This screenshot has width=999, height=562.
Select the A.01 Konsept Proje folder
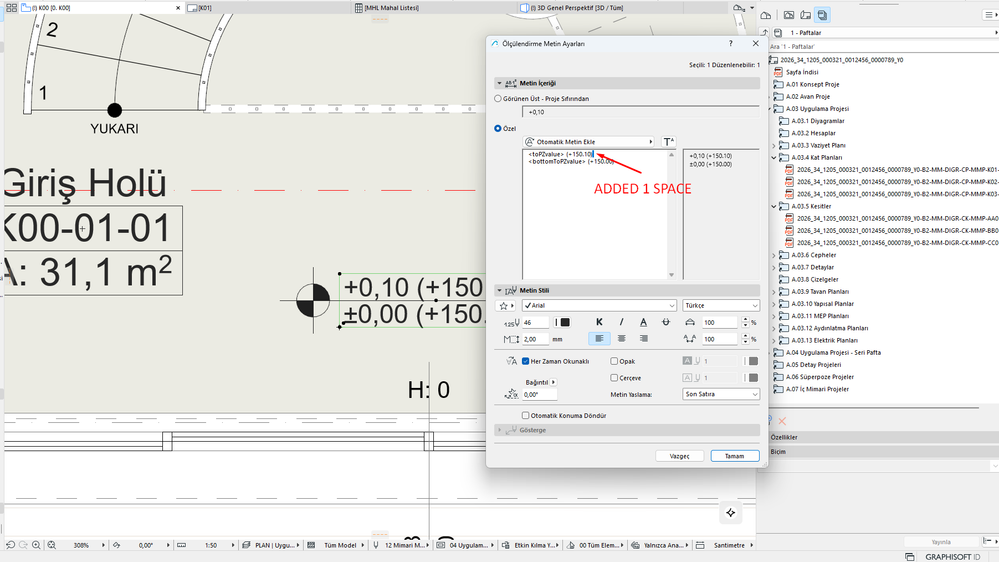[812, 84]
